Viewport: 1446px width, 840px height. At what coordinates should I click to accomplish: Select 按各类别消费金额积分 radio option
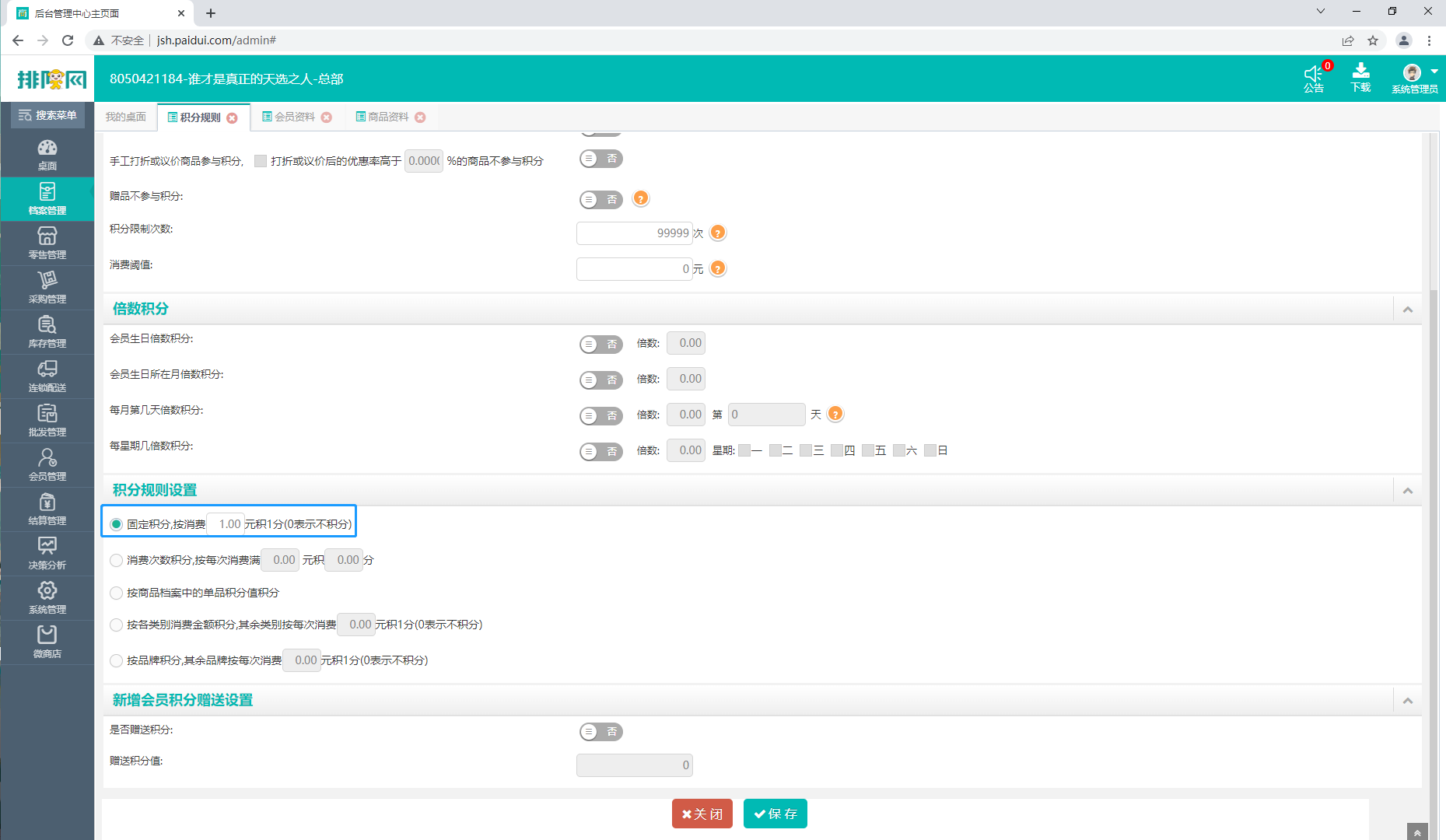tap(117, 625)
